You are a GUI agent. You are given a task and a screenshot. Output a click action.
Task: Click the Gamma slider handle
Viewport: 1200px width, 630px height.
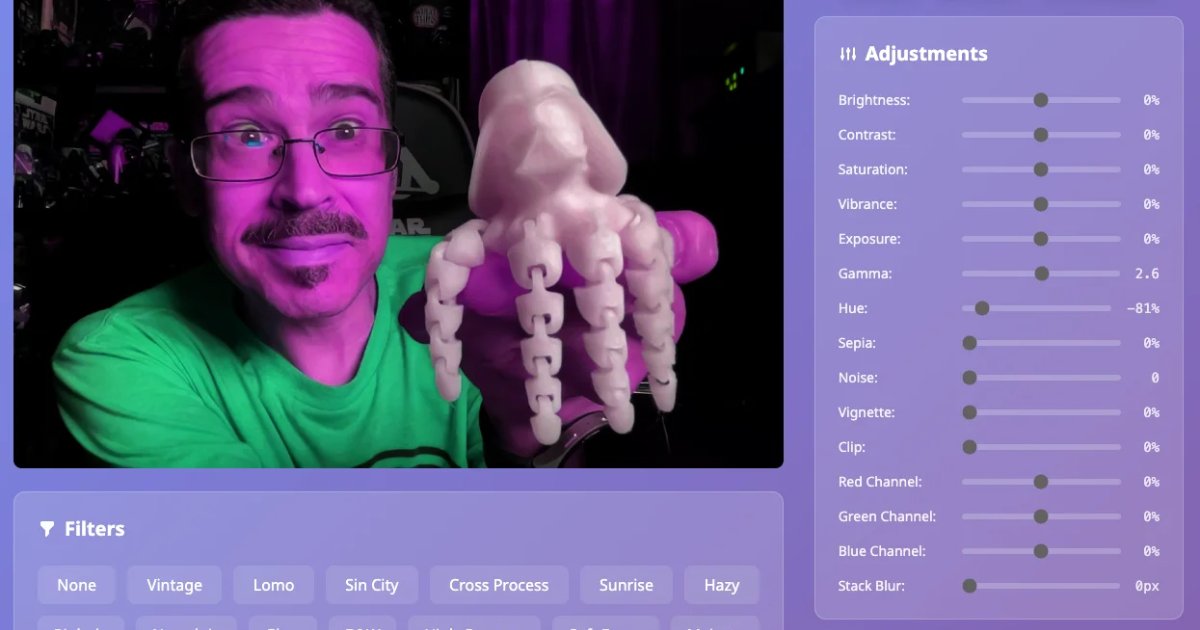pyautogui.click(x=1042, y=273)
